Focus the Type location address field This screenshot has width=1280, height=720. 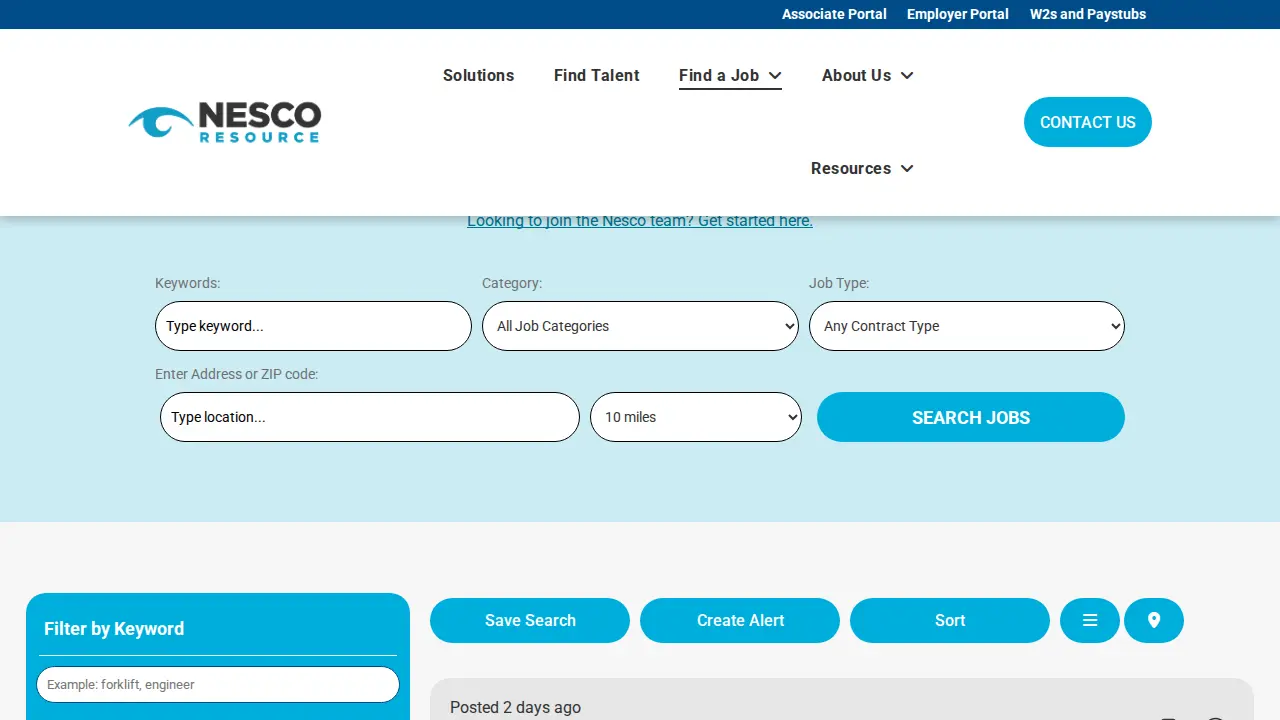pos(370,417)
